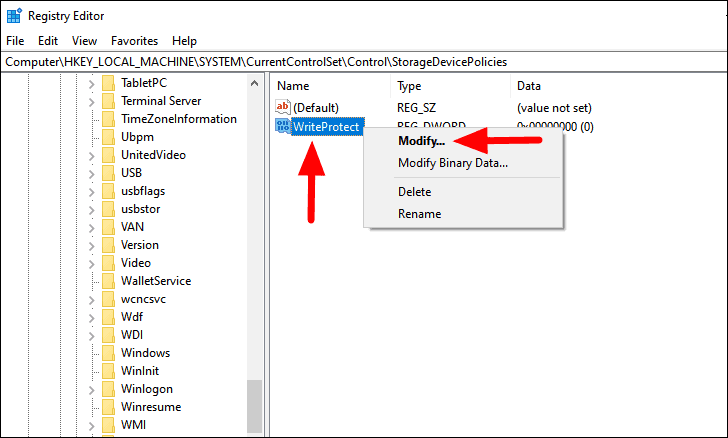Image resolution: width=728 pixels, height=438 pixels.
Task: Click the TimeZoneInformation folder icon
Action: point(108,119)
